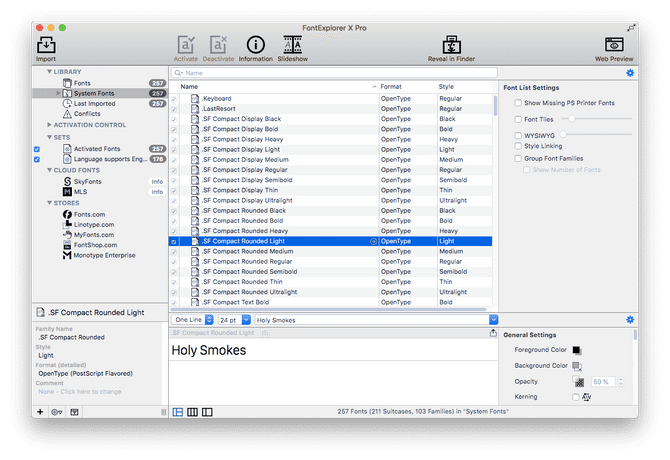Collapse the STORES section
The width and height of the screenshot is (670, 460).
(x=50, y=203)
